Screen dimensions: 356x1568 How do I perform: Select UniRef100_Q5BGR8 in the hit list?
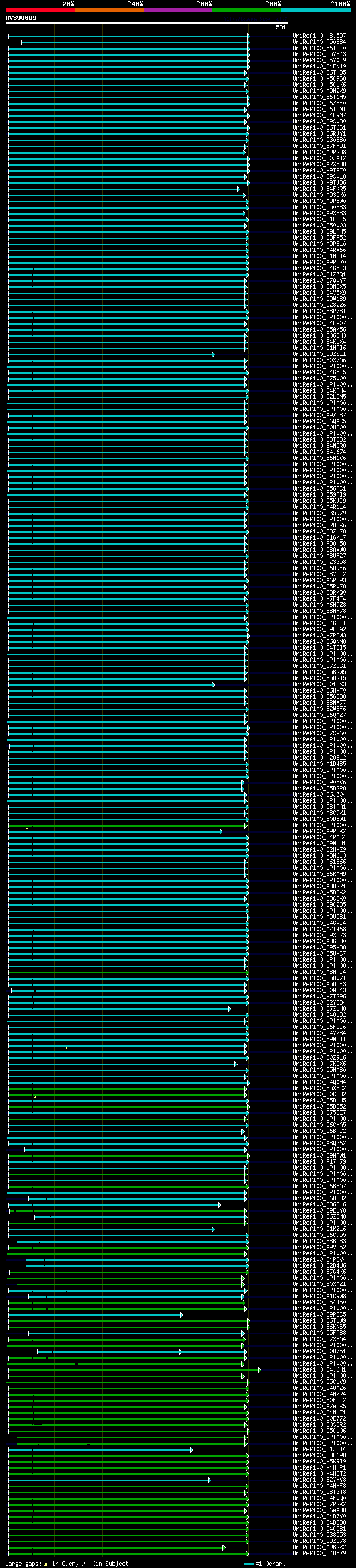point(319,788)
